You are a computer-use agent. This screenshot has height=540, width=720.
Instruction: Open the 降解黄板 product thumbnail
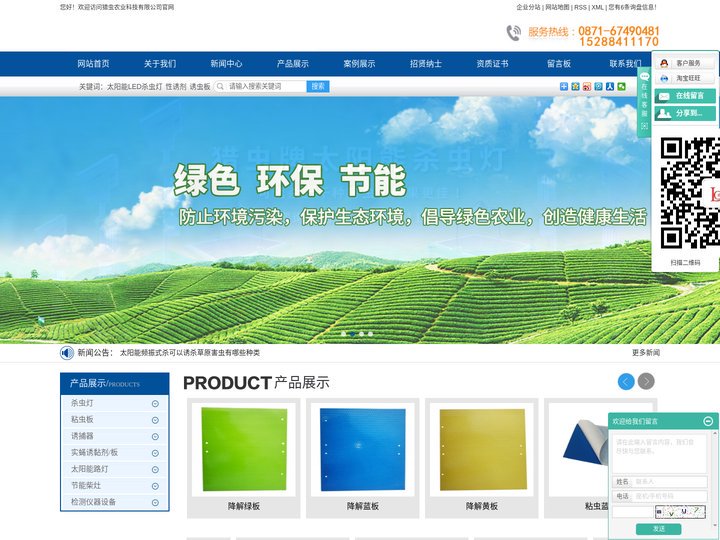[482, 450]
